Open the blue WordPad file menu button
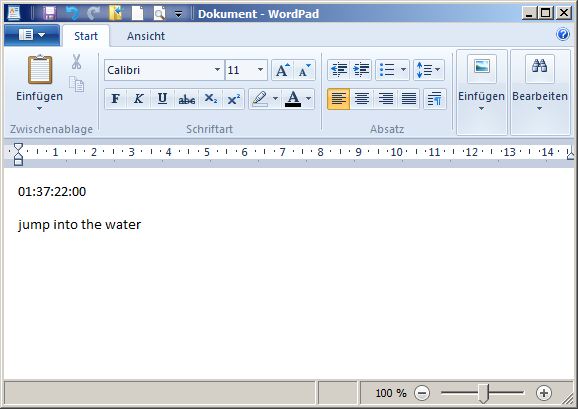The height and width of the screenshot is (409, 578). (32, 35)
